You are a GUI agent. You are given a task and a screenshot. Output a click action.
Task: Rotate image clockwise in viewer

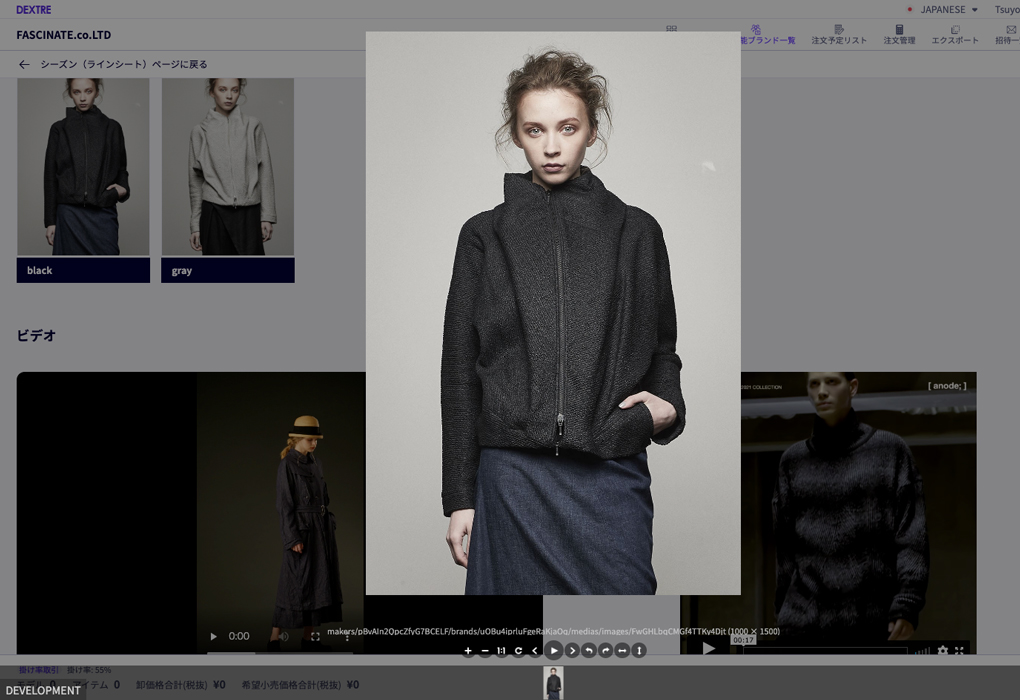tap(606, 651)
